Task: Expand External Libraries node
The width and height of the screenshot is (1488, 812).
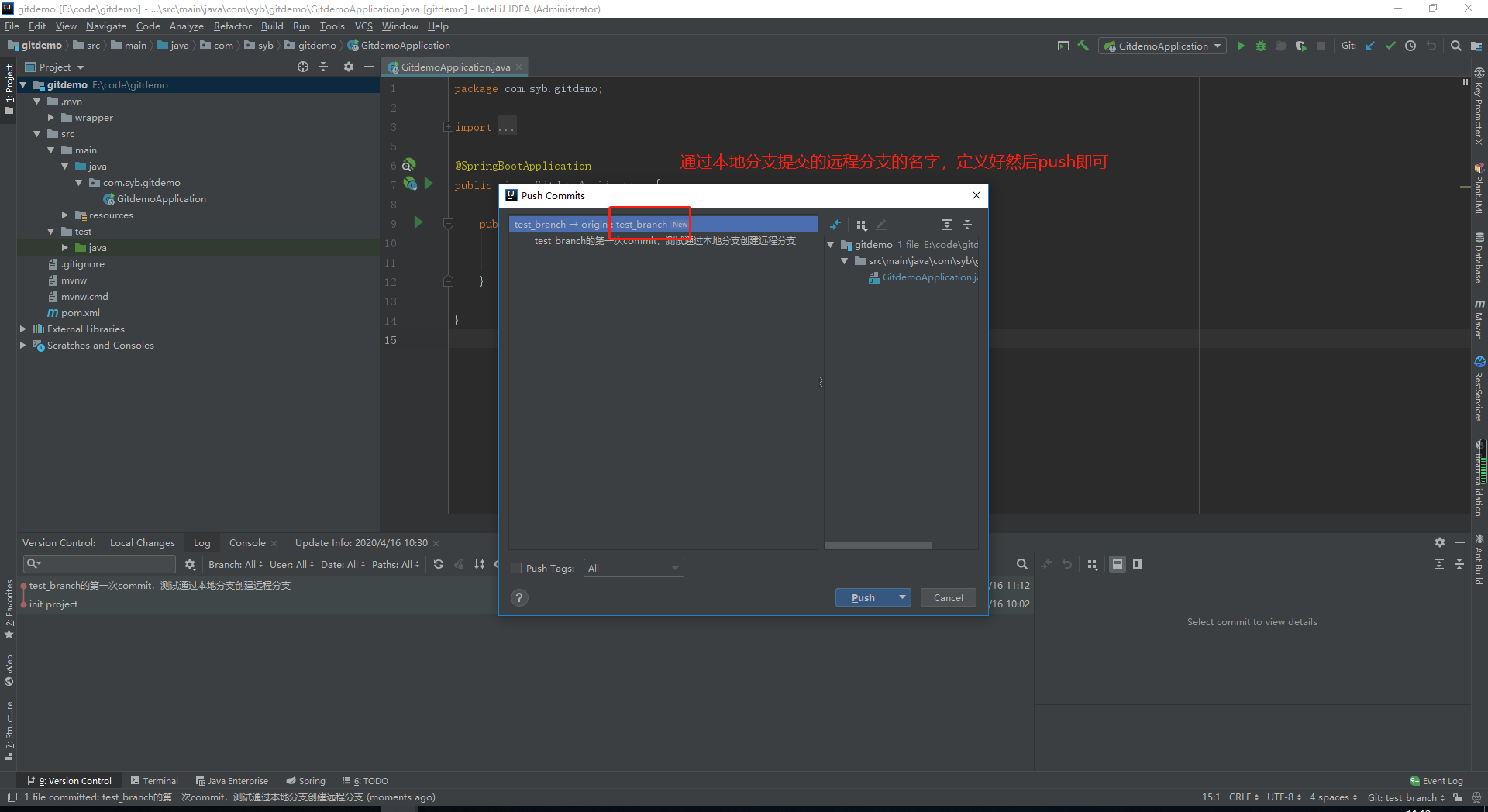Action: (23, 329)
